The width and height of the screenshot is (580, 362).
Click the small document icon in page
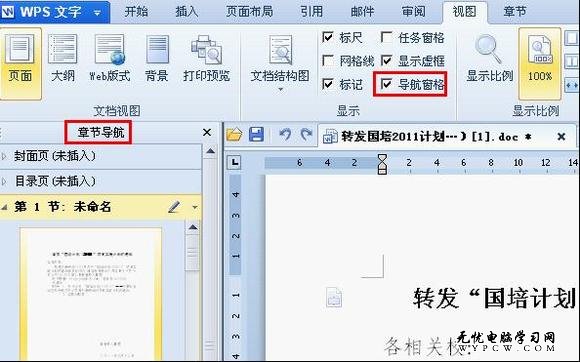(x=334, y=297)
